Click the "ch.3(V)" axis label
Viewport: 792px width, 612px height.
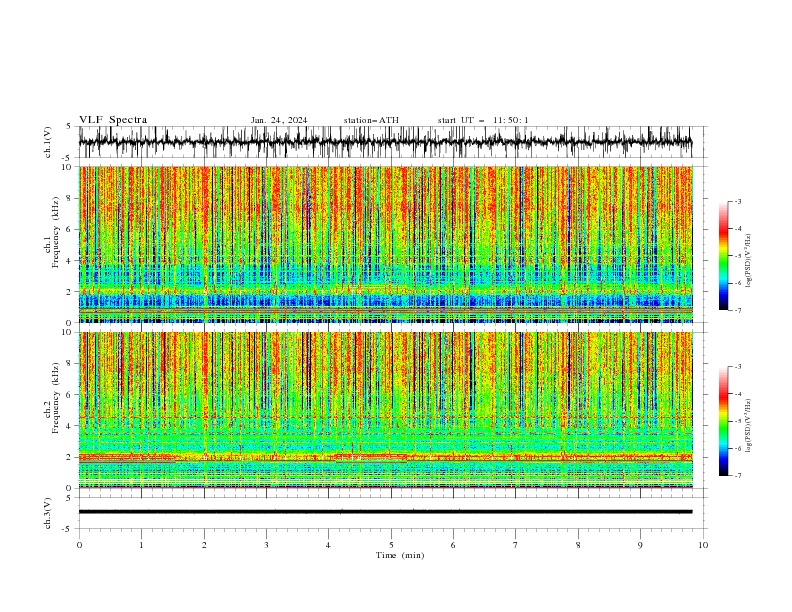coord(48,513)
